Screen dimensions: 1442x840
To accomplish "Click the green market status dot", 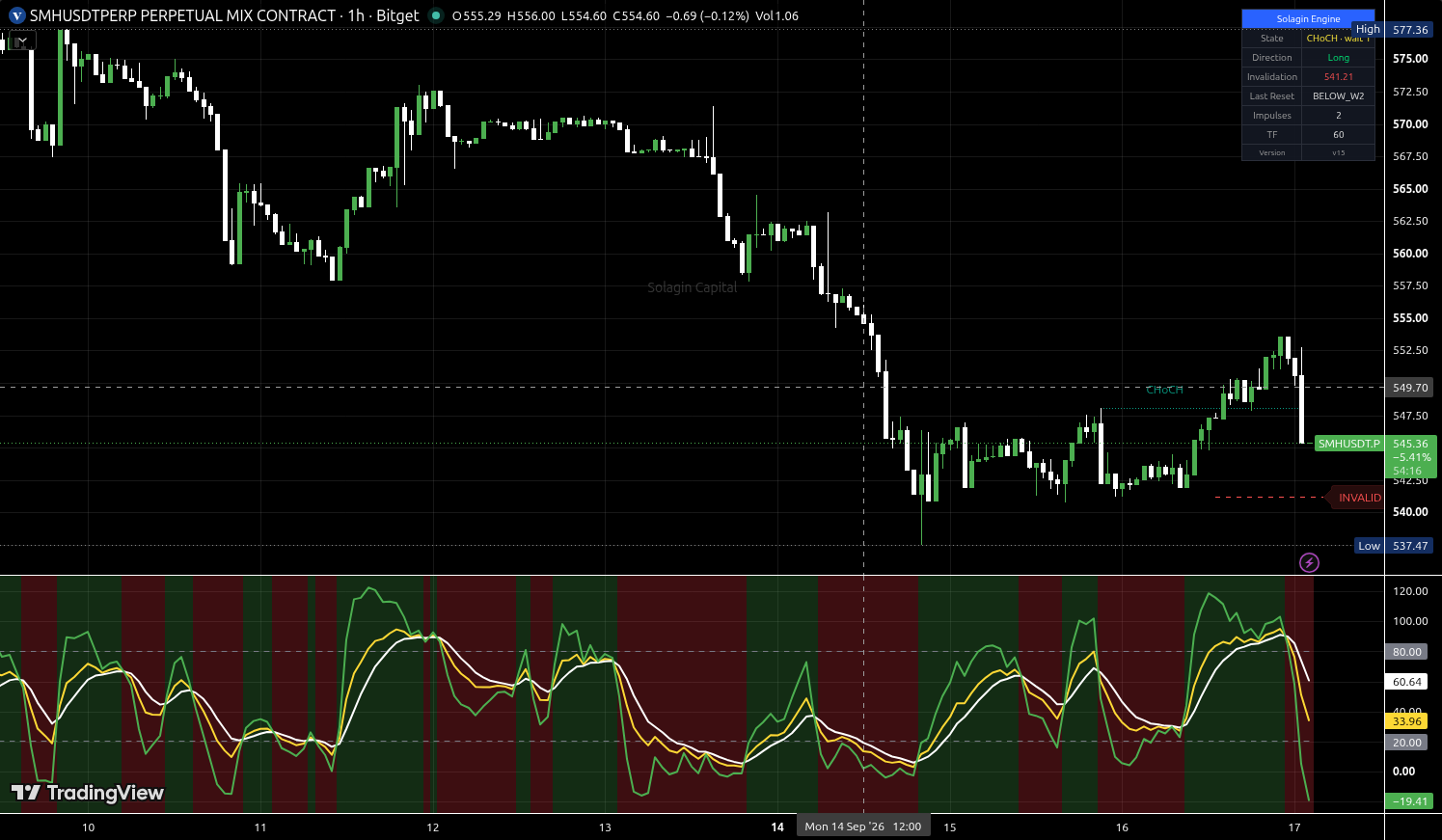I will [x=436, y=15].
